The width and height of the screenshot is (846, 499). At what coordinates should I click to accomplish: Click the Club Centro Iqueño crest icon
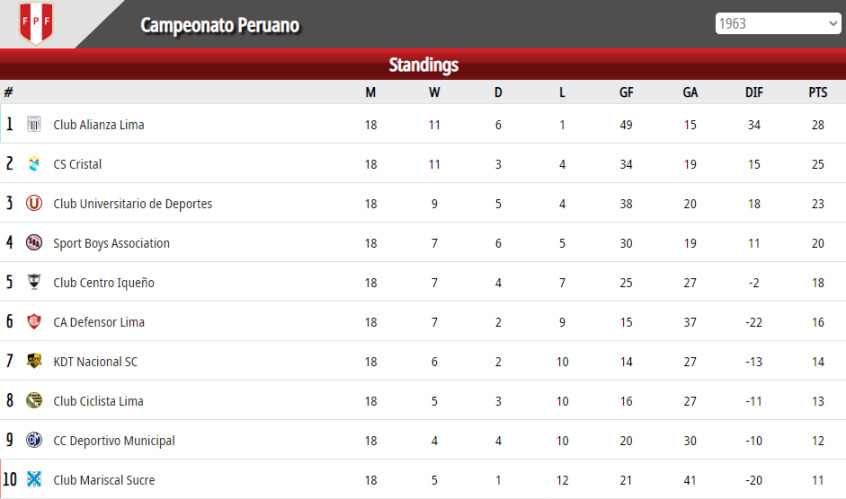point(34,282)
